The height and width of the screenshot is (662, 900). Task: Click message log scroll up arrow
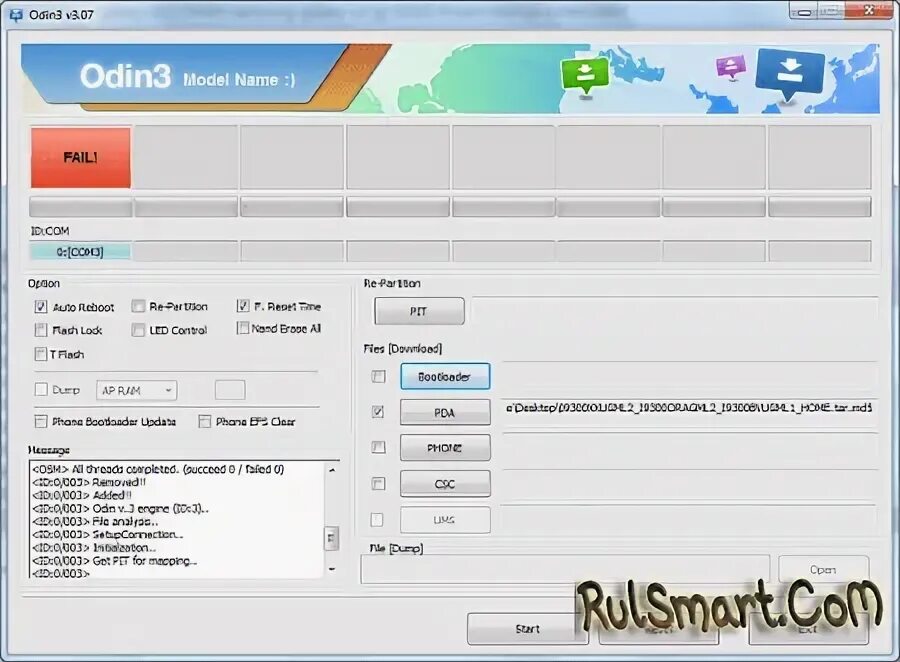pyautogui.click(x=332, y=470)
